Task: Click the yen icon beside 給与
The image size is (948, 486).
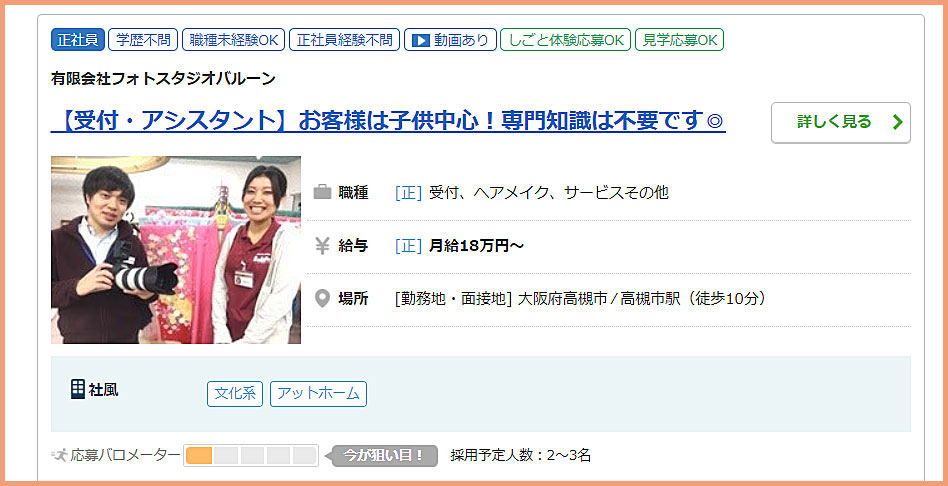Action: [x=322, y=246]
